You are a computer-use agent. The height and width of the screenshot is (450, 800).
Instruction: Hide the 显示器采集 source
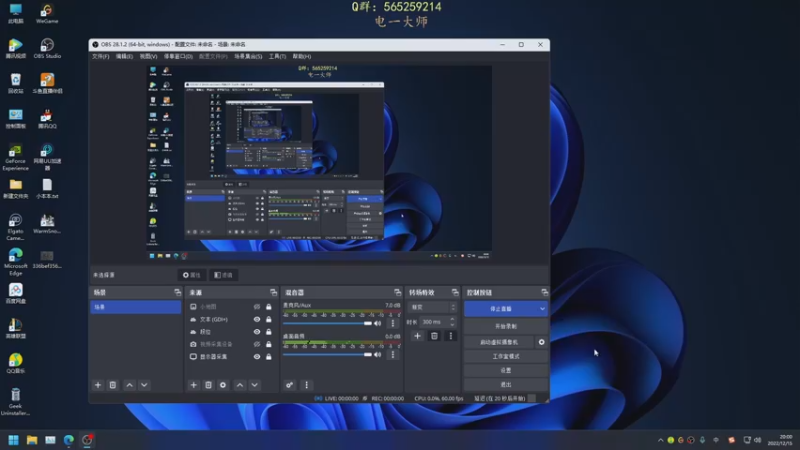(257, 357)
